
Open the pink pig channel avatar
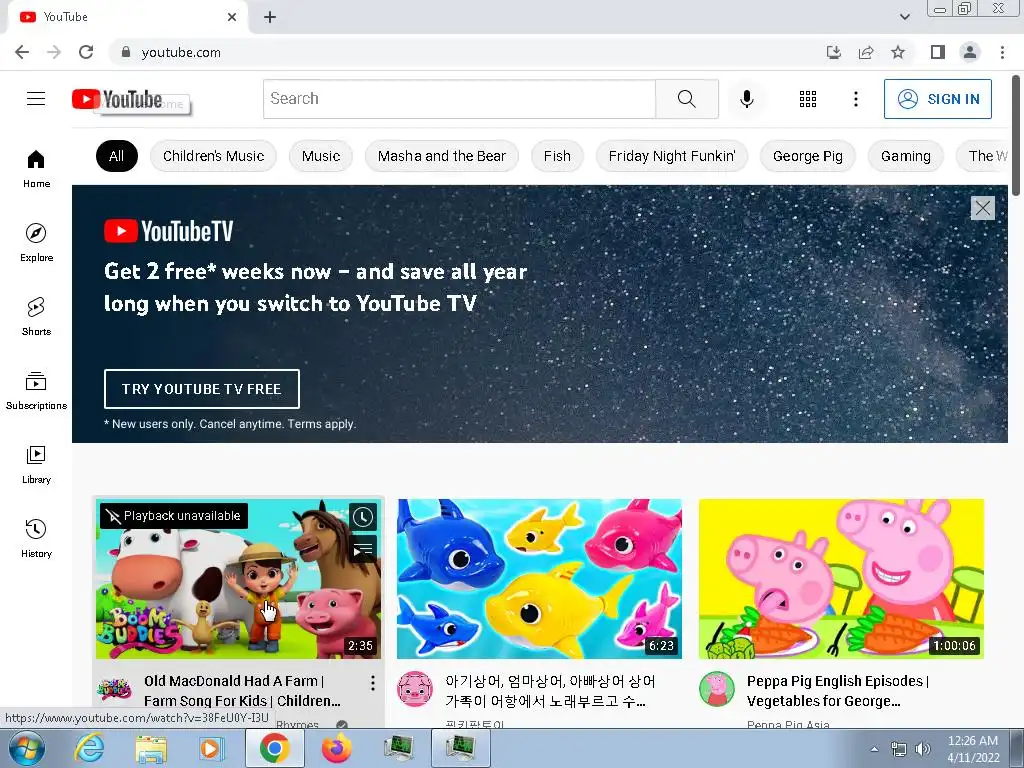pyautogui.click(x=415, y=689)
